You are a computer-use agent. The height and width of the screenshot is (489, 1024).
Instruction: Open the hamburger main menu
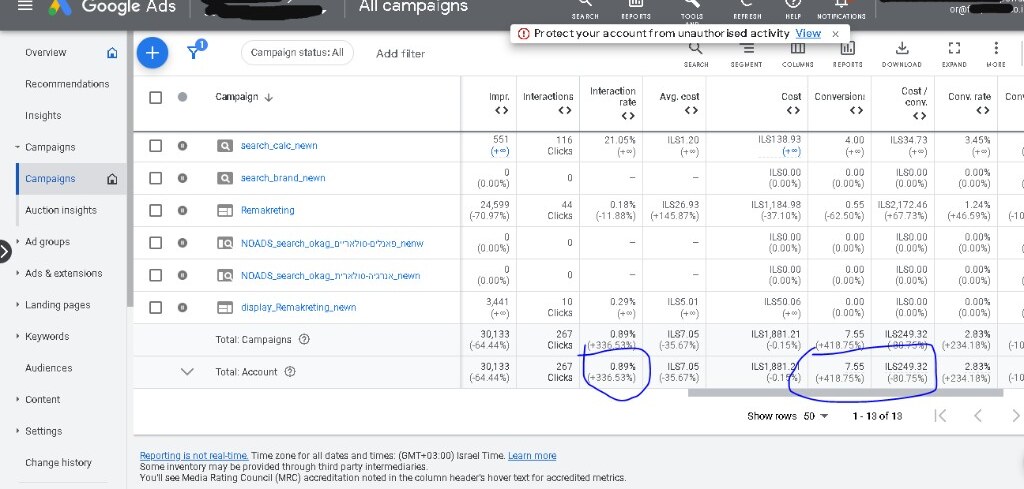click(x=24, y=6)
